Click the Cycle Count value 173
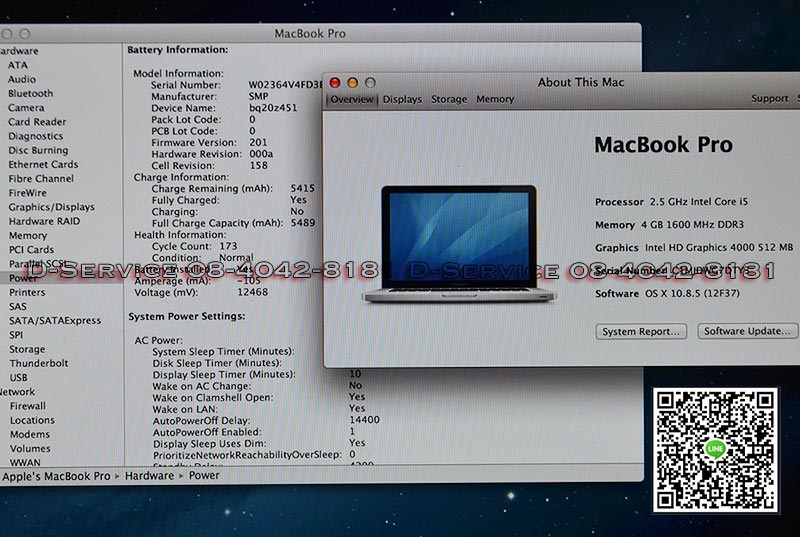 (228, 246)
